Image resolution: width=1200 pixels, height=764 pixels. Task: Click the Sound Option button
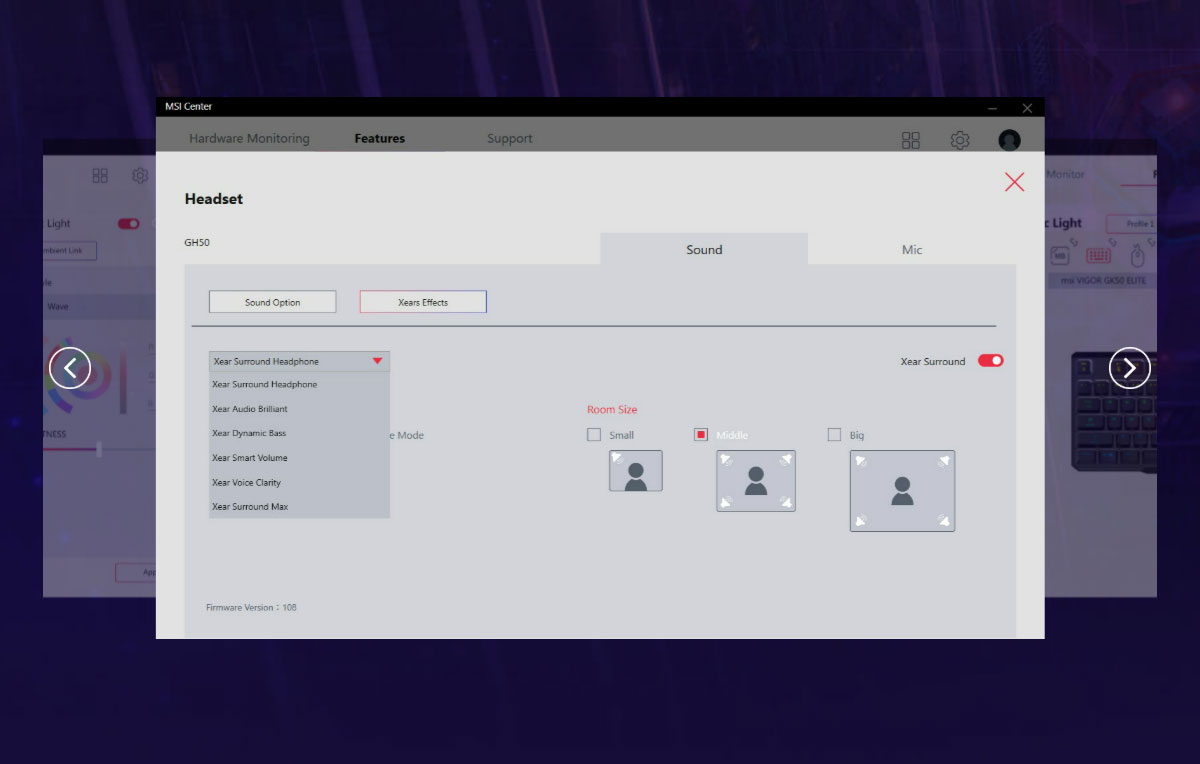pos(272,302)
